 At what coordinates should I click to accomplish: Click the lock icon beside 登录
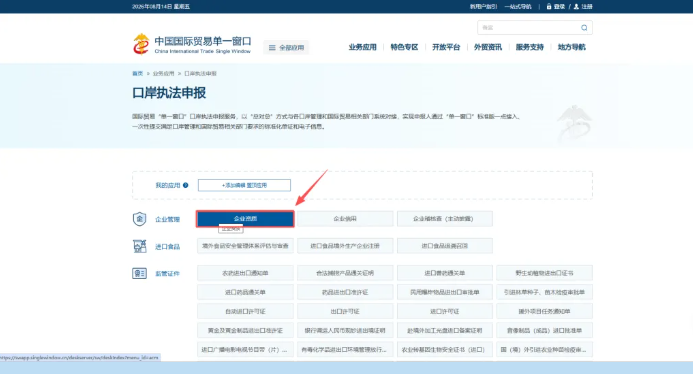[548, 7]
